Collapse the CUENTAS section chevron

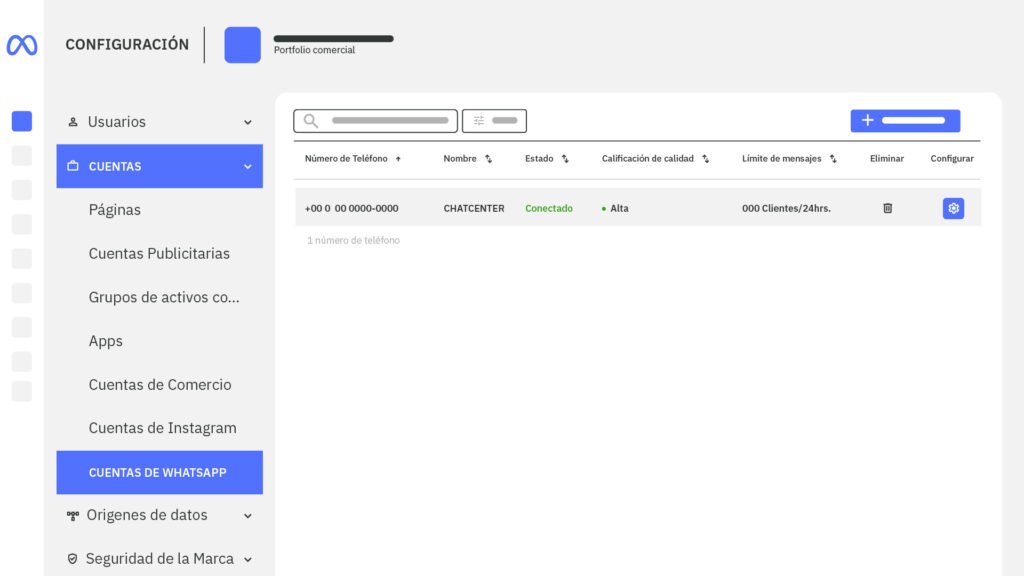(248, 167)
